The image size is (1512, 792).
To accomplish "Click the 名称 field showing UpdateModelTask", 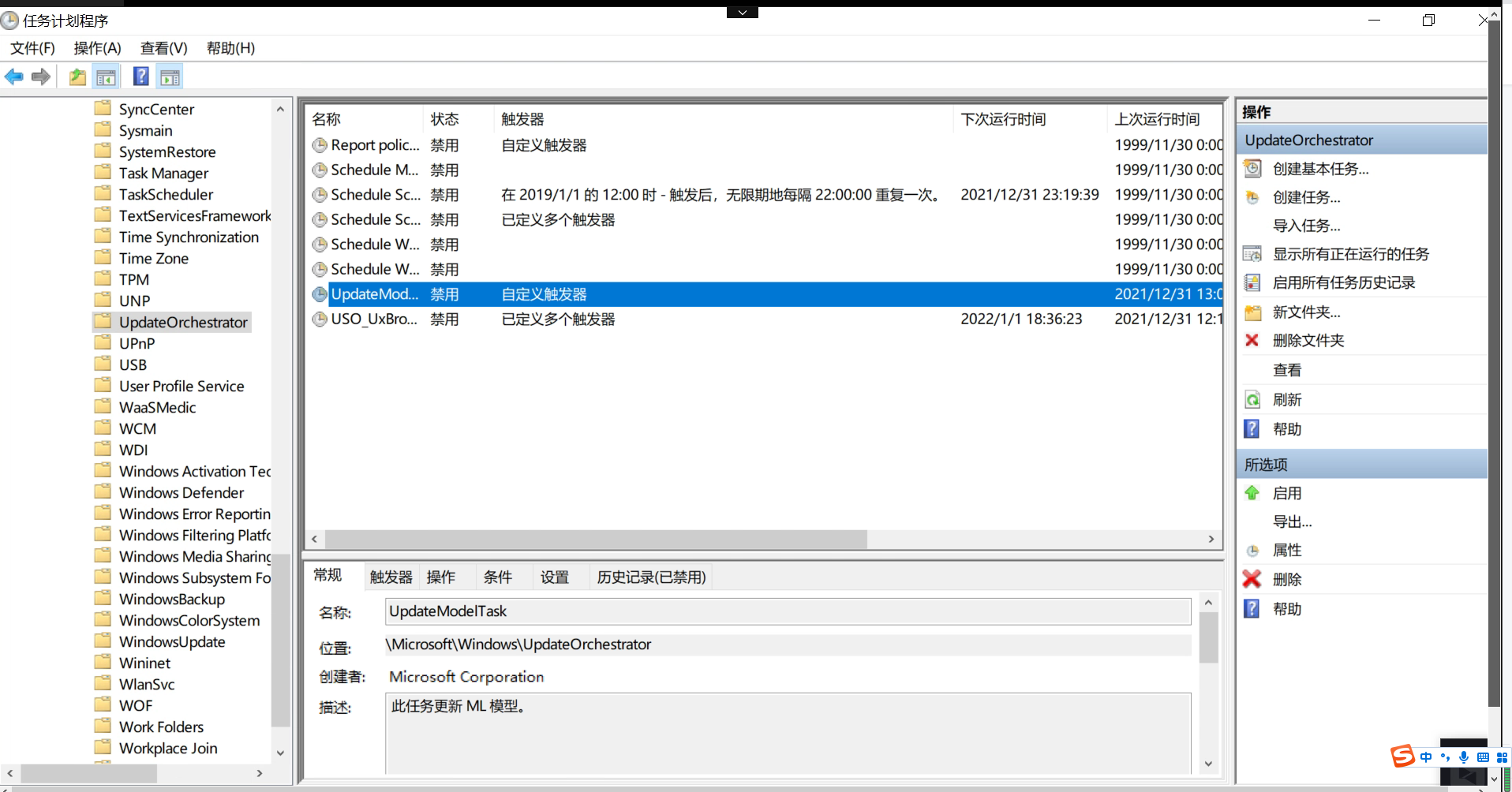I will 787,611.
